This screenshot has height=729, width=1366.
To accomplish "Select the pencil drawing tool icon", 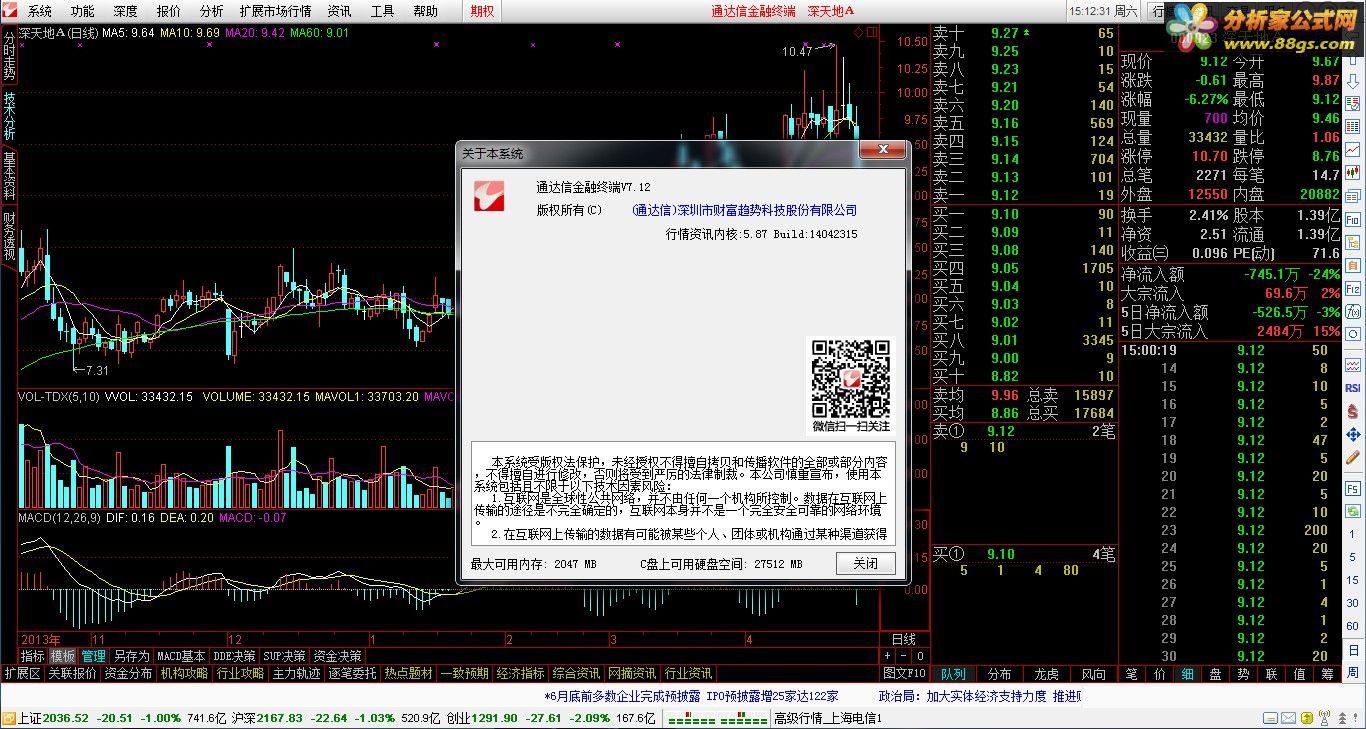I will [x=1353, y=457].
